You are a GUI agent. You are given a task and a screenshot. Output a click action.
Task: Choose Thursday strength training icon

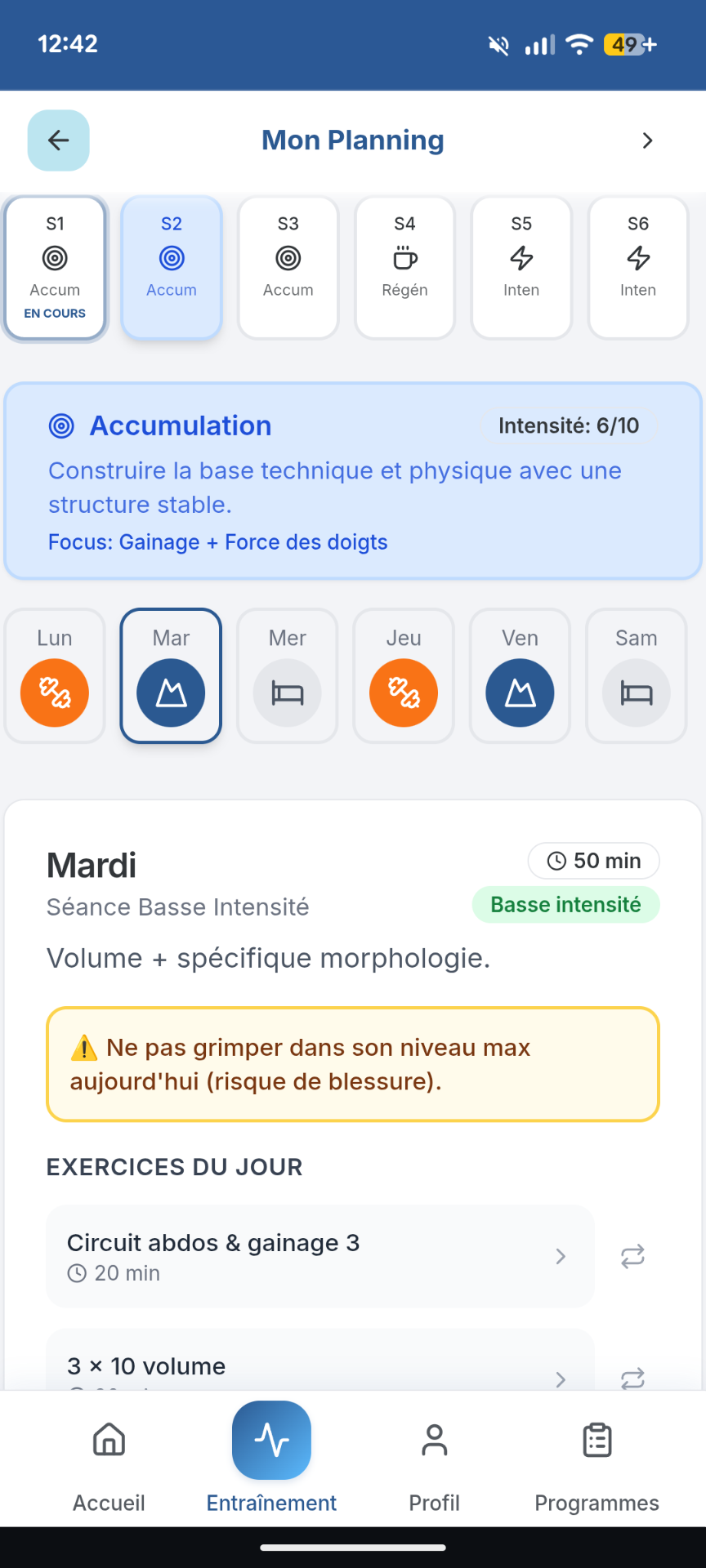(404, 693)
